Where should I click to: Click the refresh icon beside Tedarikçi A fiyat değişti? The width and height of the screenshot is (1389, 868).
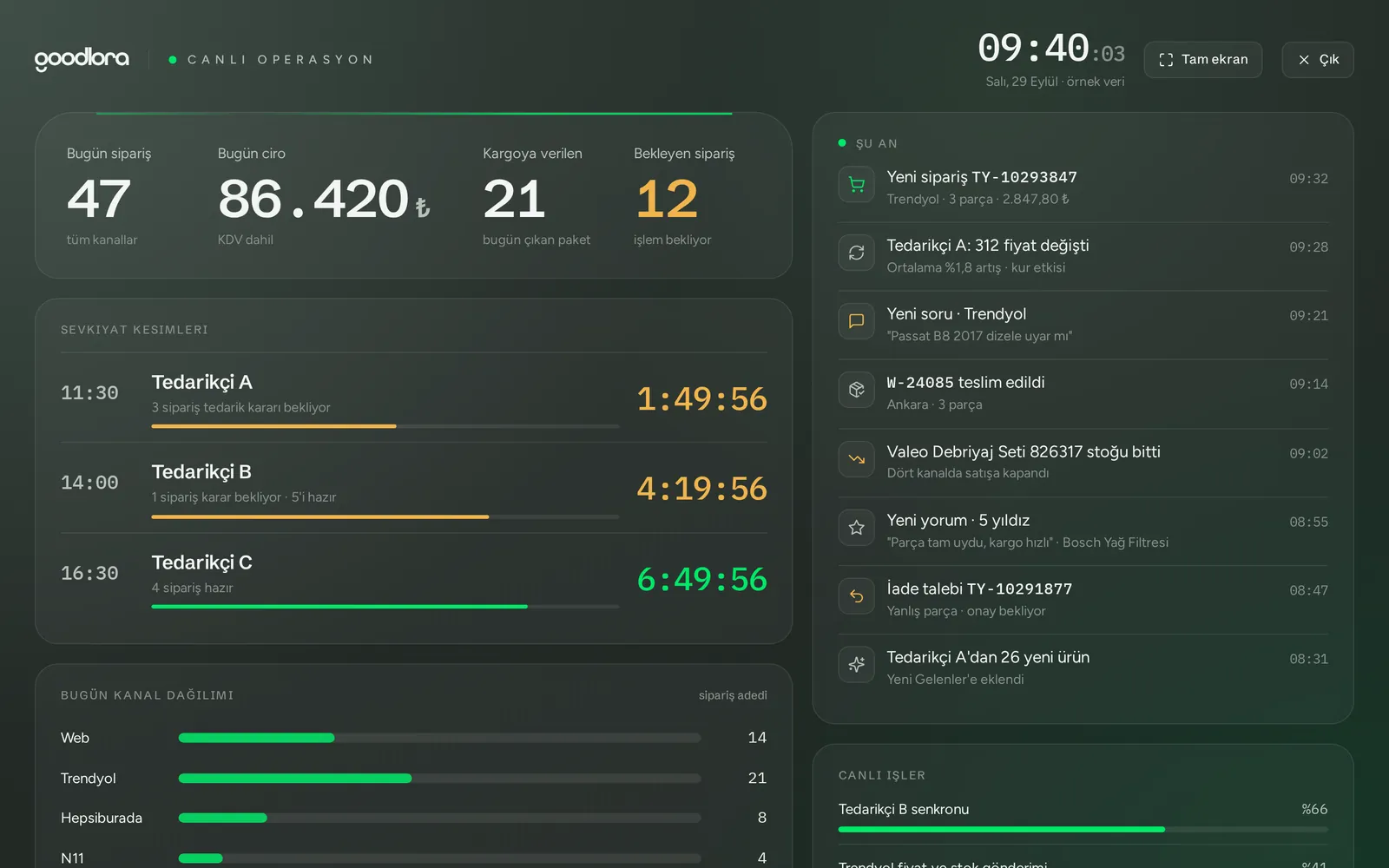[856, 253]
